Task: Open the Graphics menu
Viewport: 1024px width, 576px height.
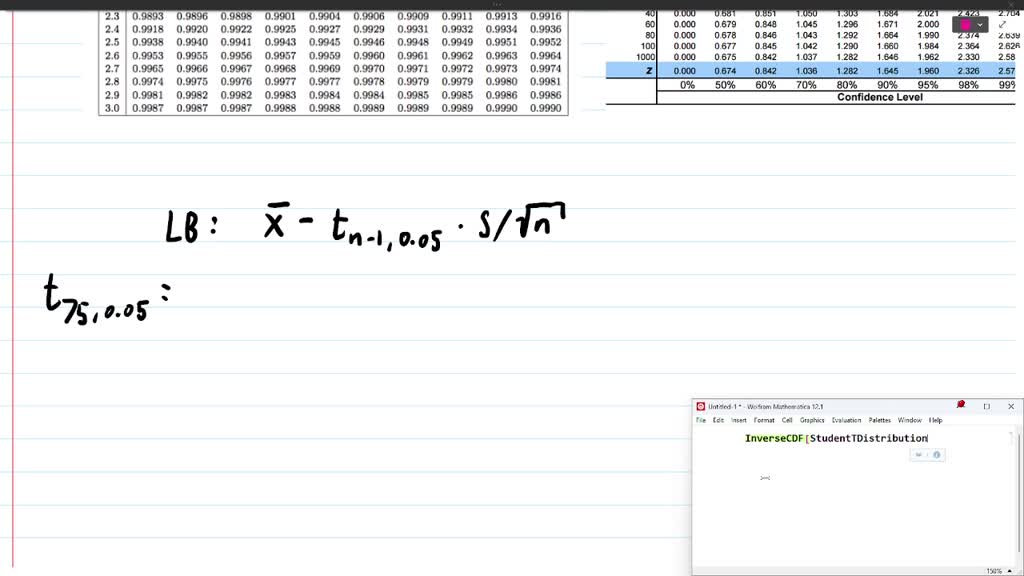Action: coord(812,419)
